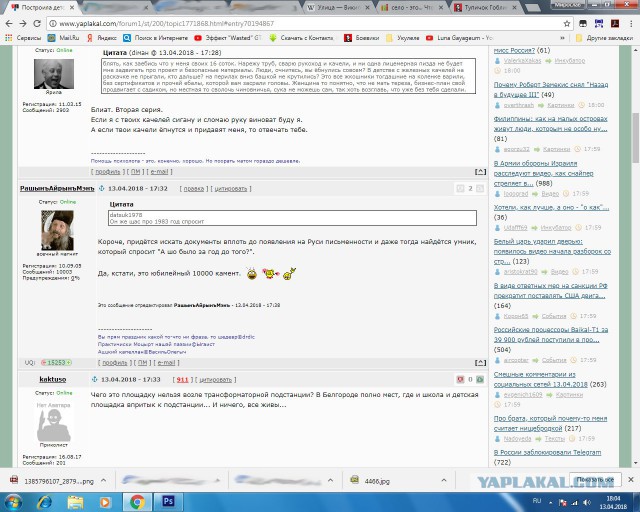View site information icon in address bar
640x512 pixels.
pos(53,24)
